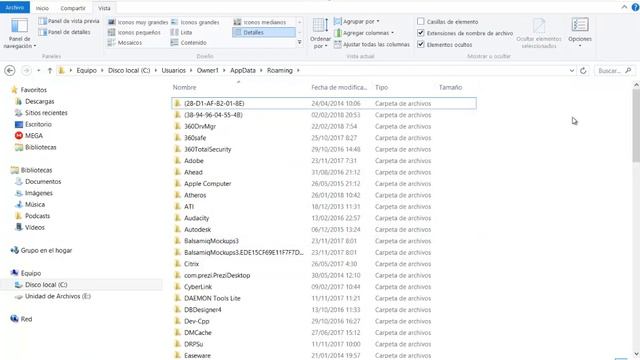Click Disco local (C:) in address path
This screenshot has width=640, height=360.
coord(129,71)
